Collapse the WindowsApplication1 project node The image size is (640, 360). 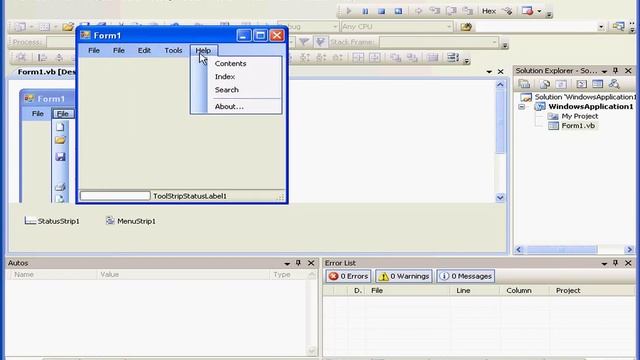coord(522,107)
